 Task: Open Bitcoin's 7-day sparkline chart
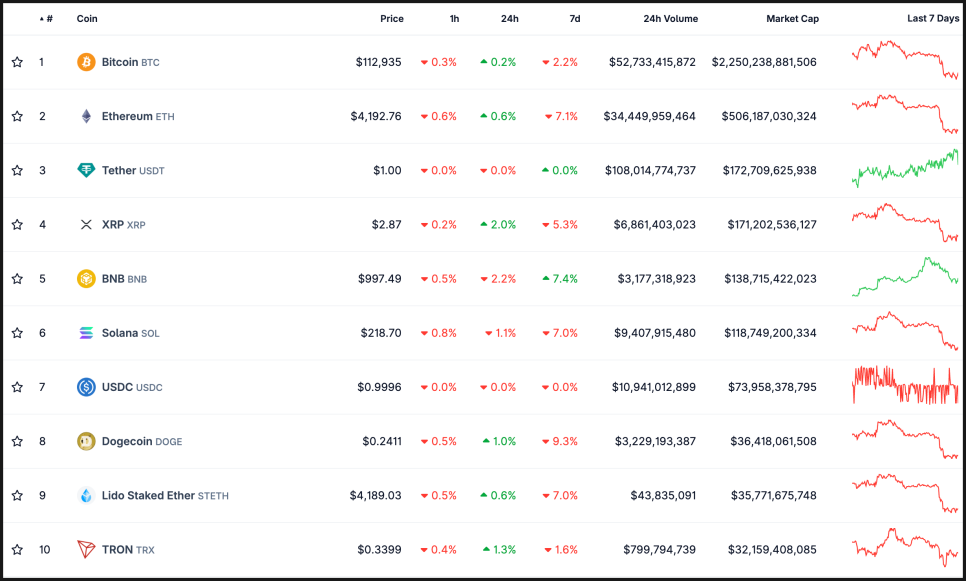point(905,60)
